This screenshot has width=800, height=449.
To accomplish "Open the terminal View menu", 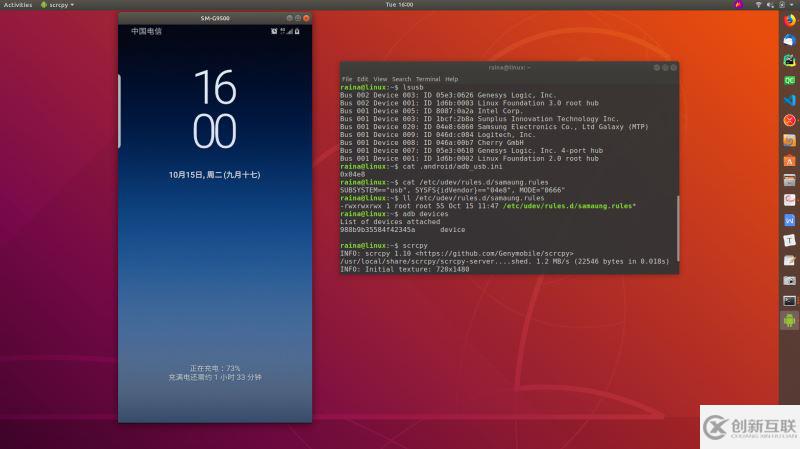I will 378,79.
